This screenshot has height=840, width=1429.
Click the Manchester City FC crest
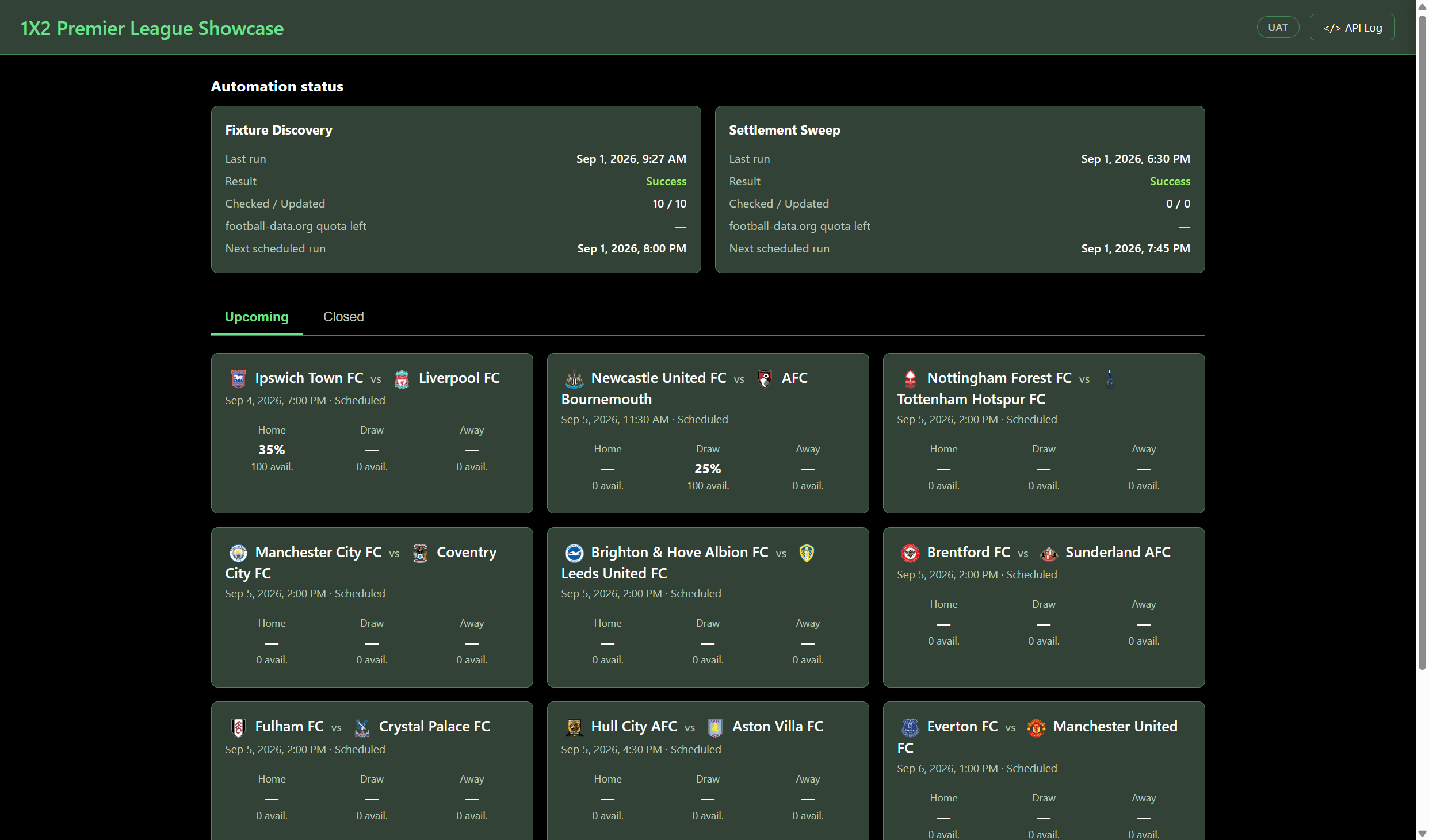(x=238, y=553)
